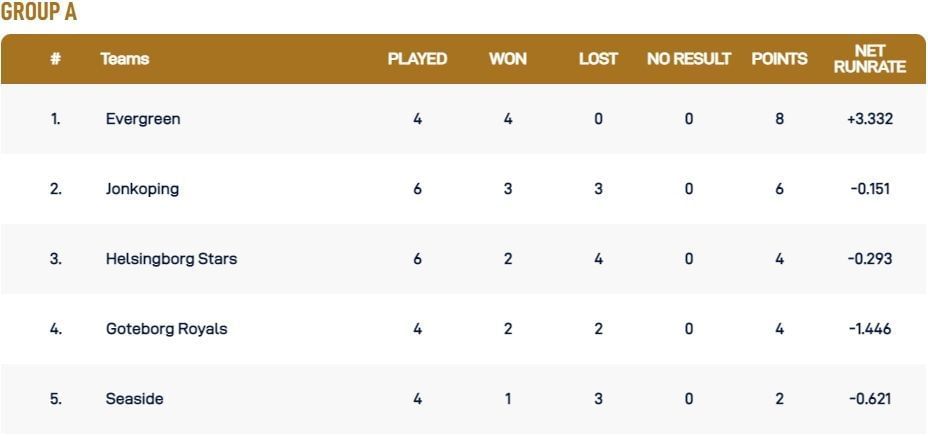The height and width of the screenshot is (436, 928).
Task: Click Goteborg Royals' net runrate -1.446
Action: pyautogui.click(x=869, y=329)
